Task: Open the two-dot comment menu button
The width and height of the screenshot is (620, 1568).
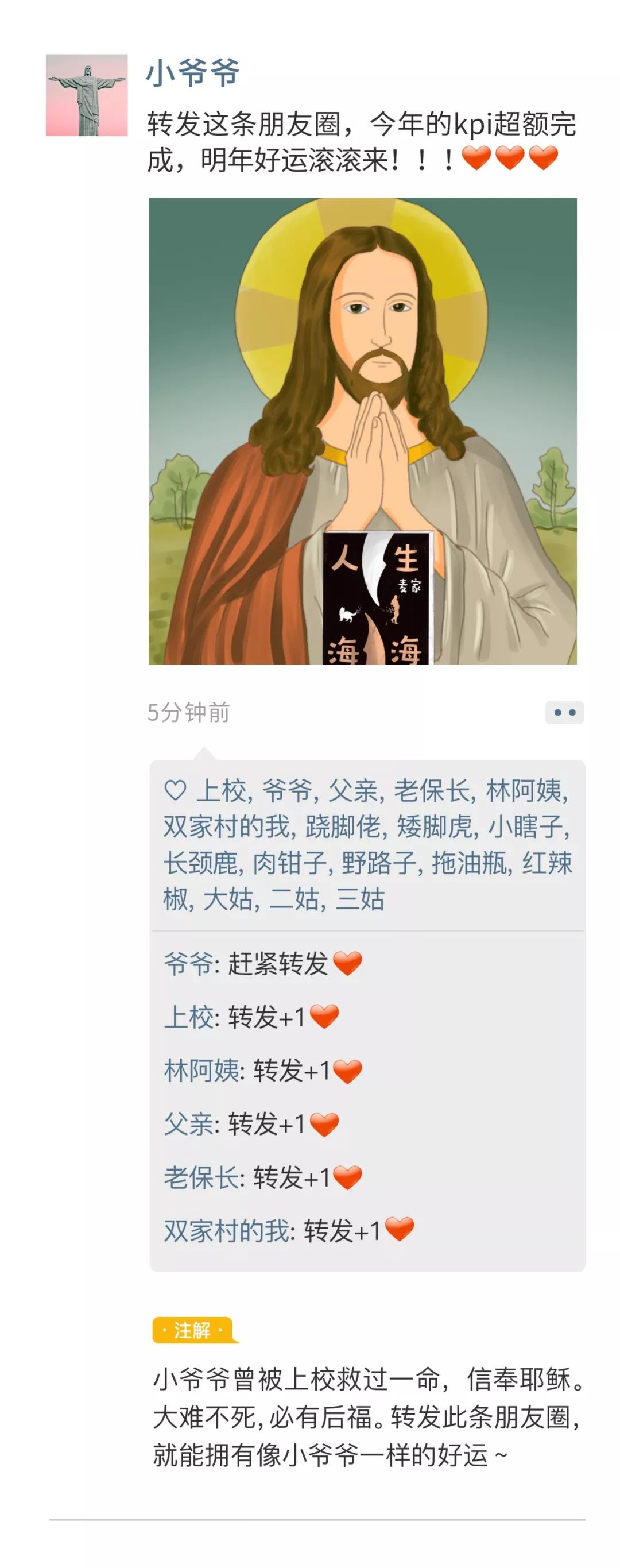Action: [x=564, y=712]
